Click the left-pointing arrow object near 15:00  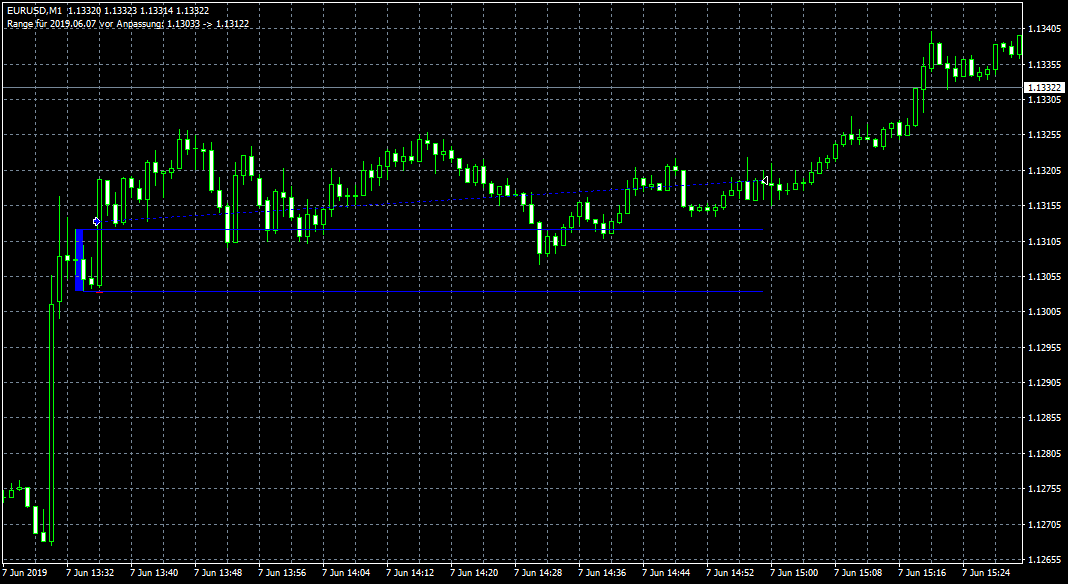[763, 180]
